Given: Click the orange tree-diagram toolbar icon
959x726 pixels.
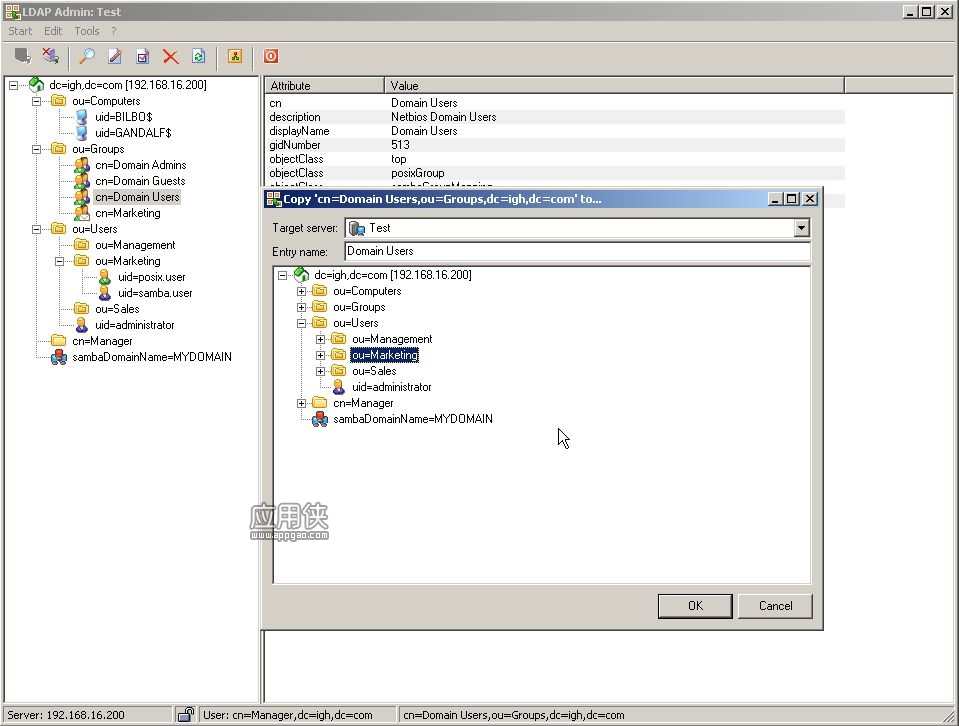Looking at the screenshot, I should click(x=235, y=56).
